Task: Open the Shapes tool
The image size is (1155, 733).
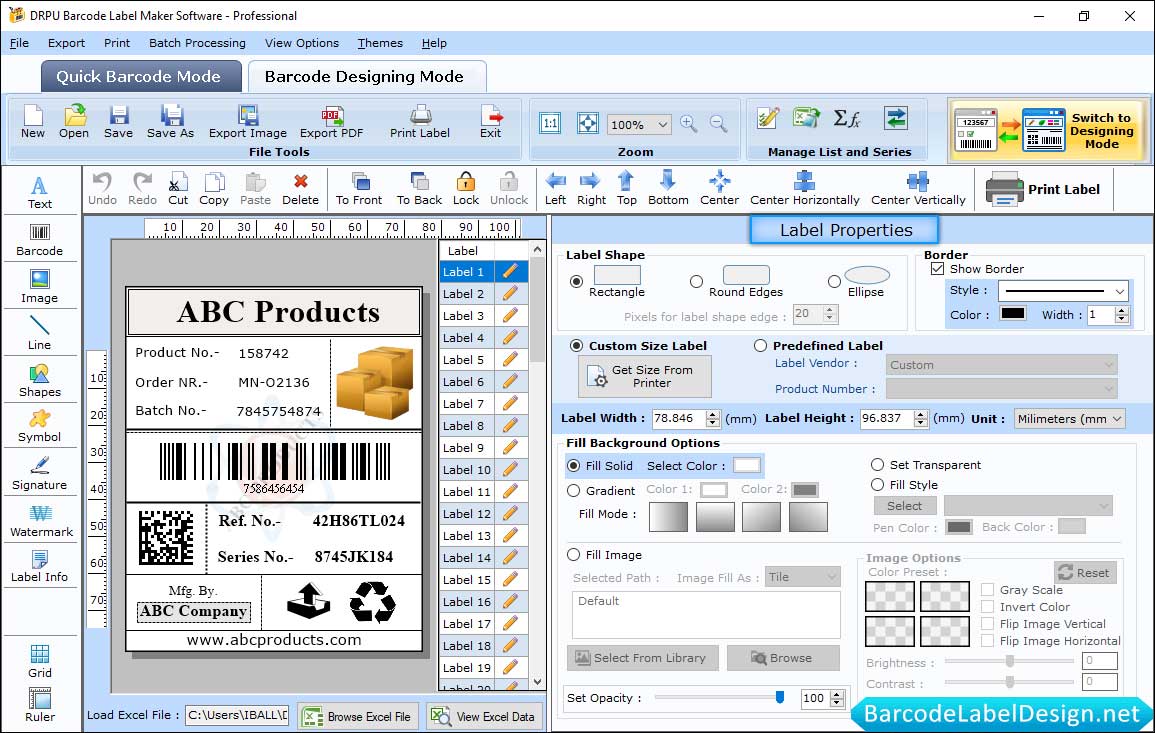Action: pyautogui.click(x=40, y=380)
